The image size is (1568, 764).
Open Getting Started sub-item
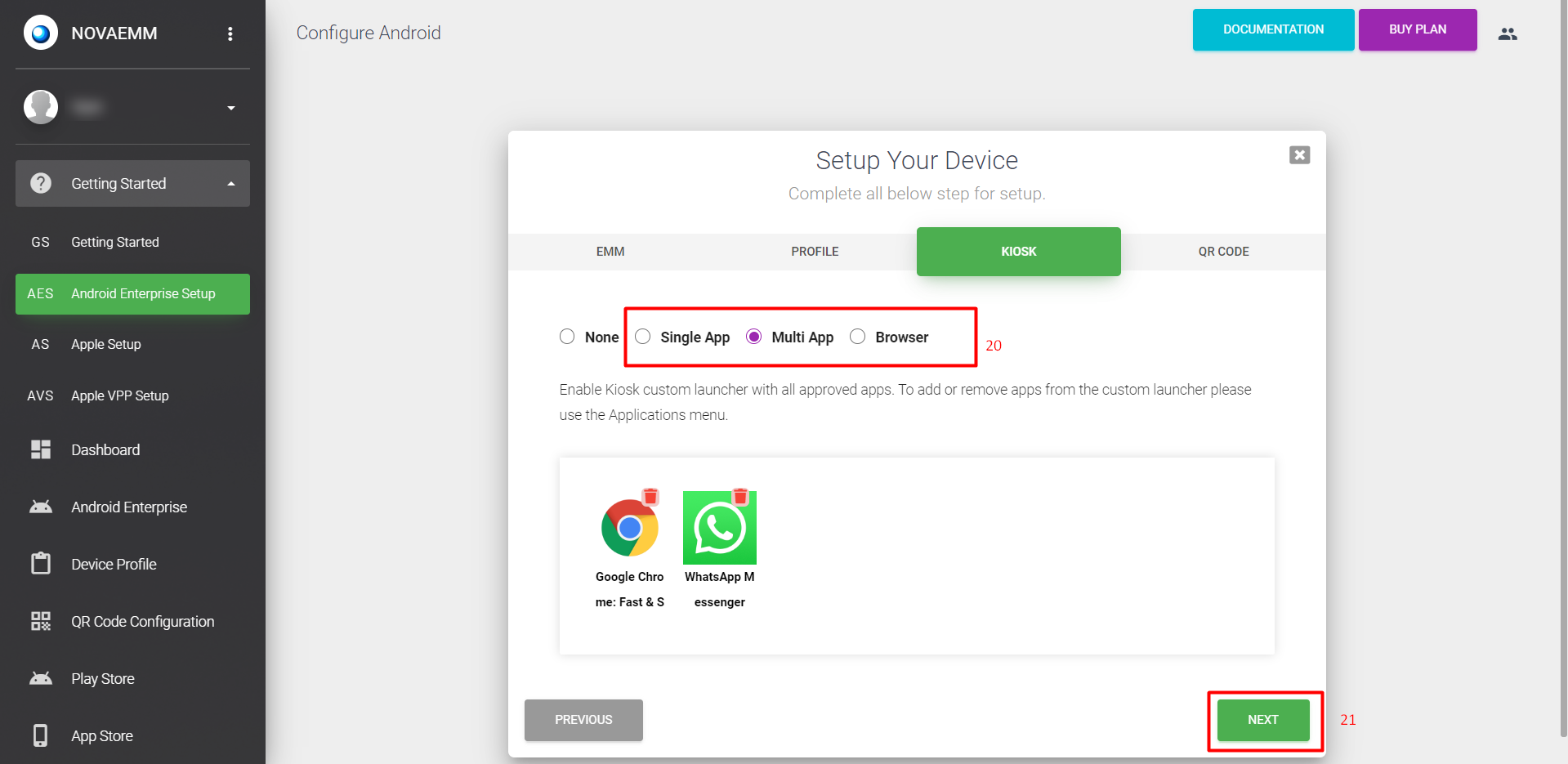point(132,242)
